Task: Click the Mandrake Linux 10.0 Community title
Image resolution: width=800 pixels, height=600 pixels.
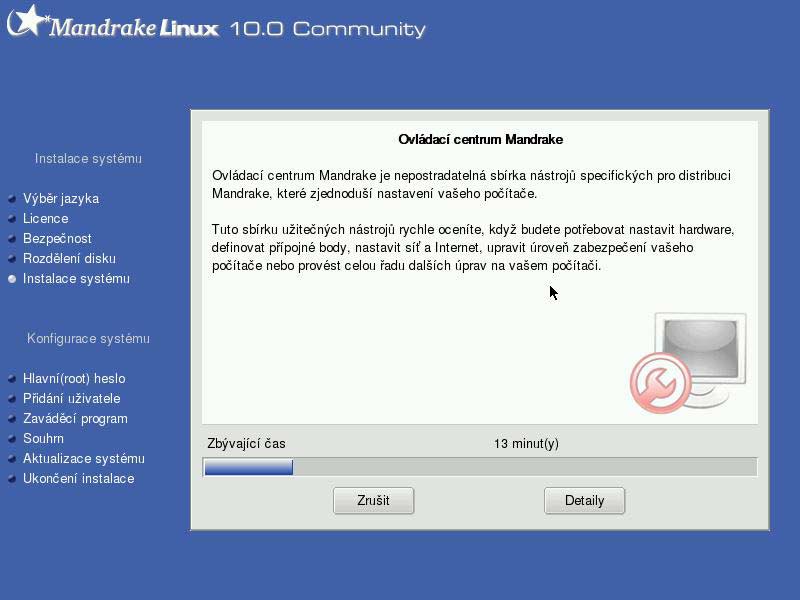Action: [237, 28]
